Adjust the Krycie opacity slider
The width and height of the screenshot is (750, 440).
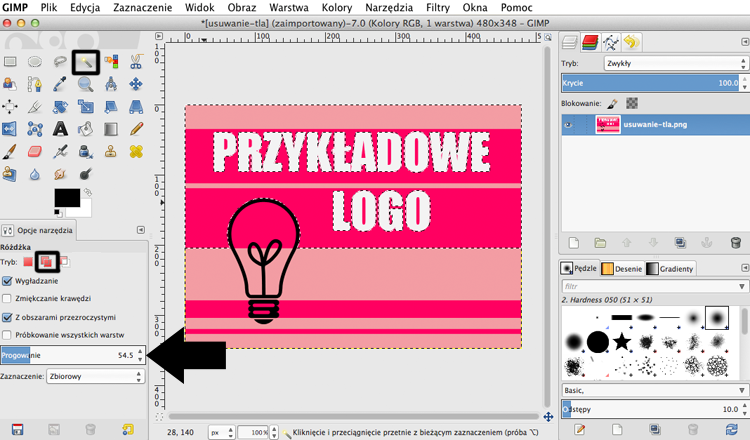click(653, 83)
